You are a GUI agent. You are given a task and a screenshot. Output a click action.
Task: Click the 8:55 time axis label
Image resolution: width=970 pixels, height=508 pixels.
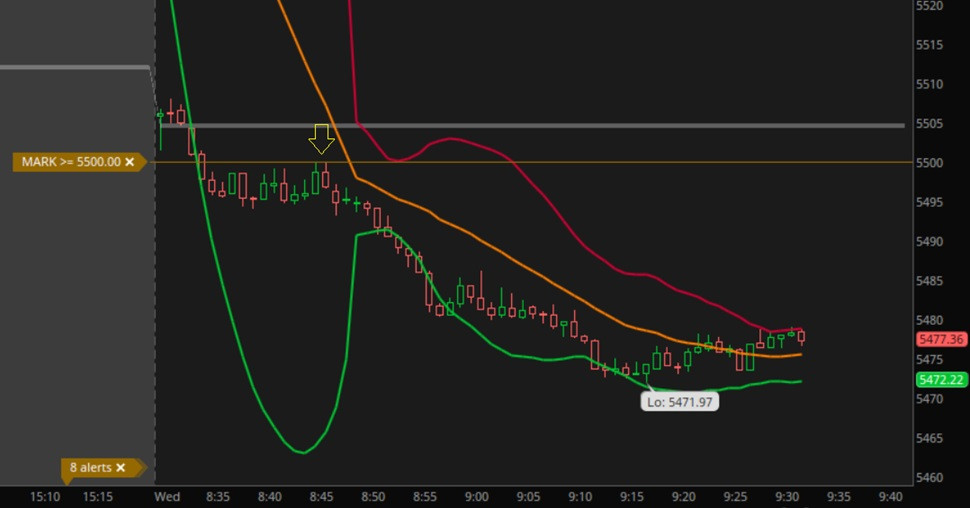pos(424,497)
